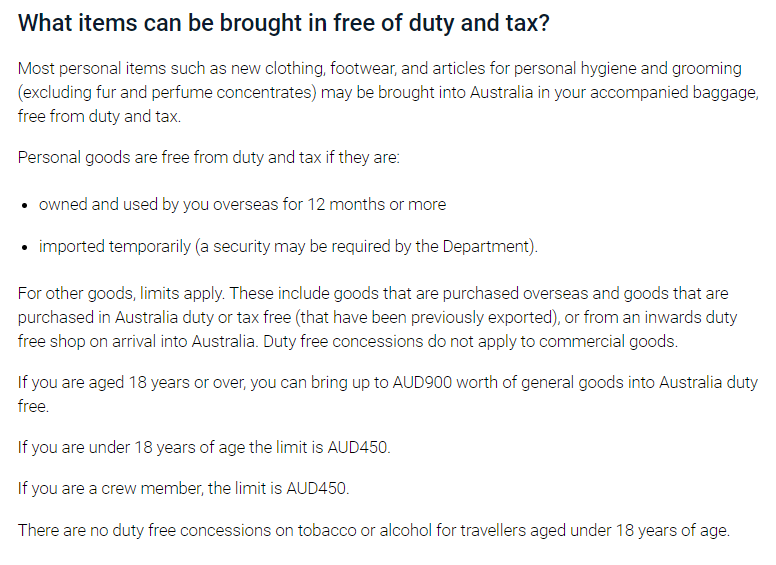
Task: Click 'AUD450' in the under 18 sentence
Action: pyautogui.click(x=358, y=447)
